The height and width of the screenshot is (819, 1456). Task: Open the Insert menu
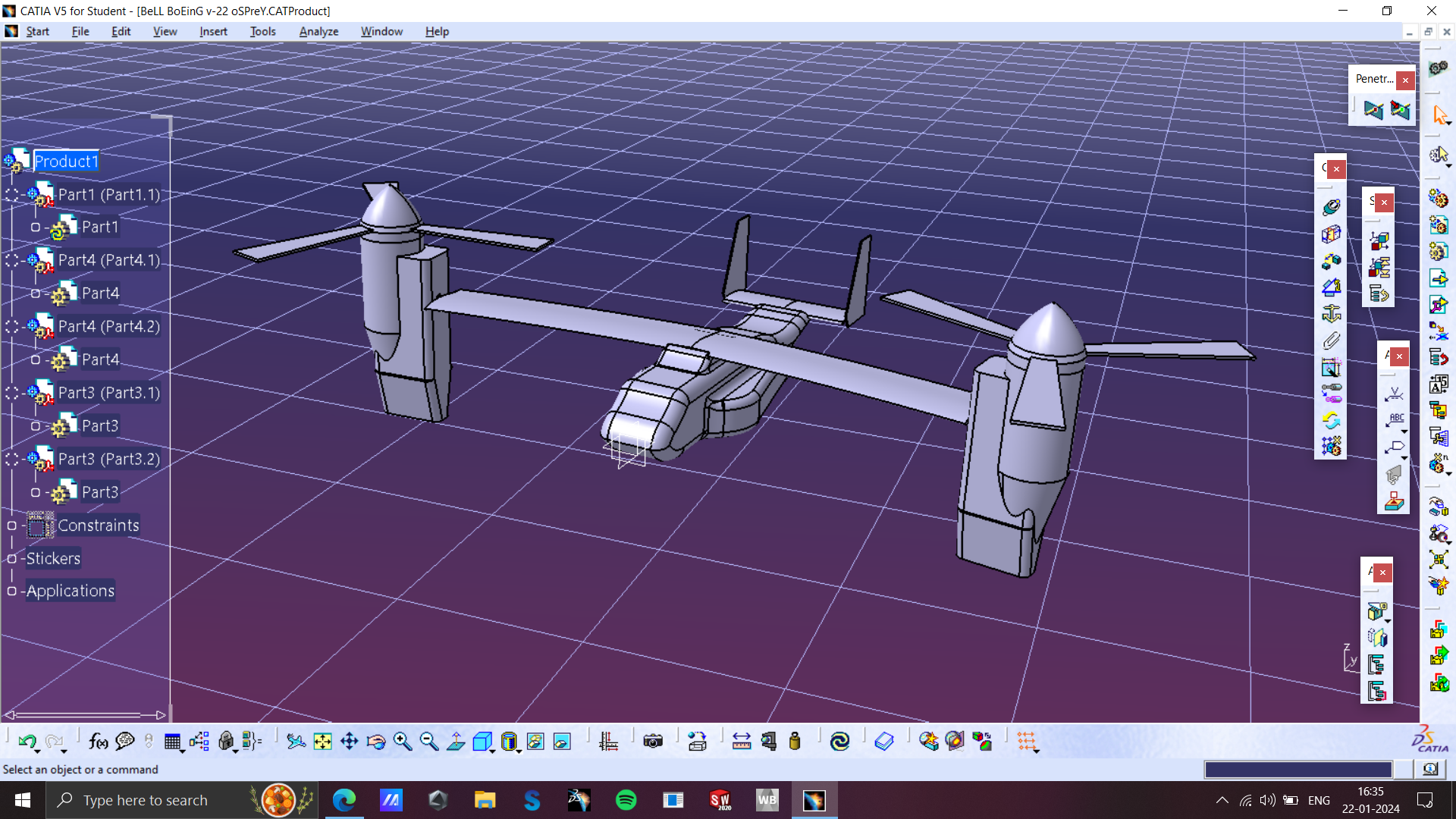[x=213, y=31]
